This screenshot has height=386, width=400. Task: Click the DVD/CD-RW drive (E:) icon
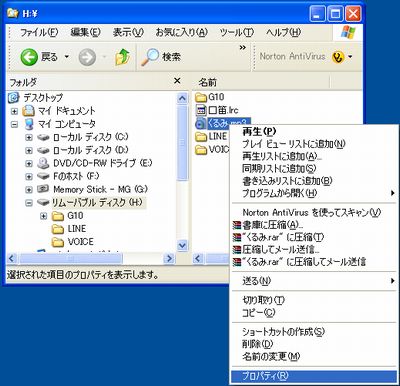[43, 163]
